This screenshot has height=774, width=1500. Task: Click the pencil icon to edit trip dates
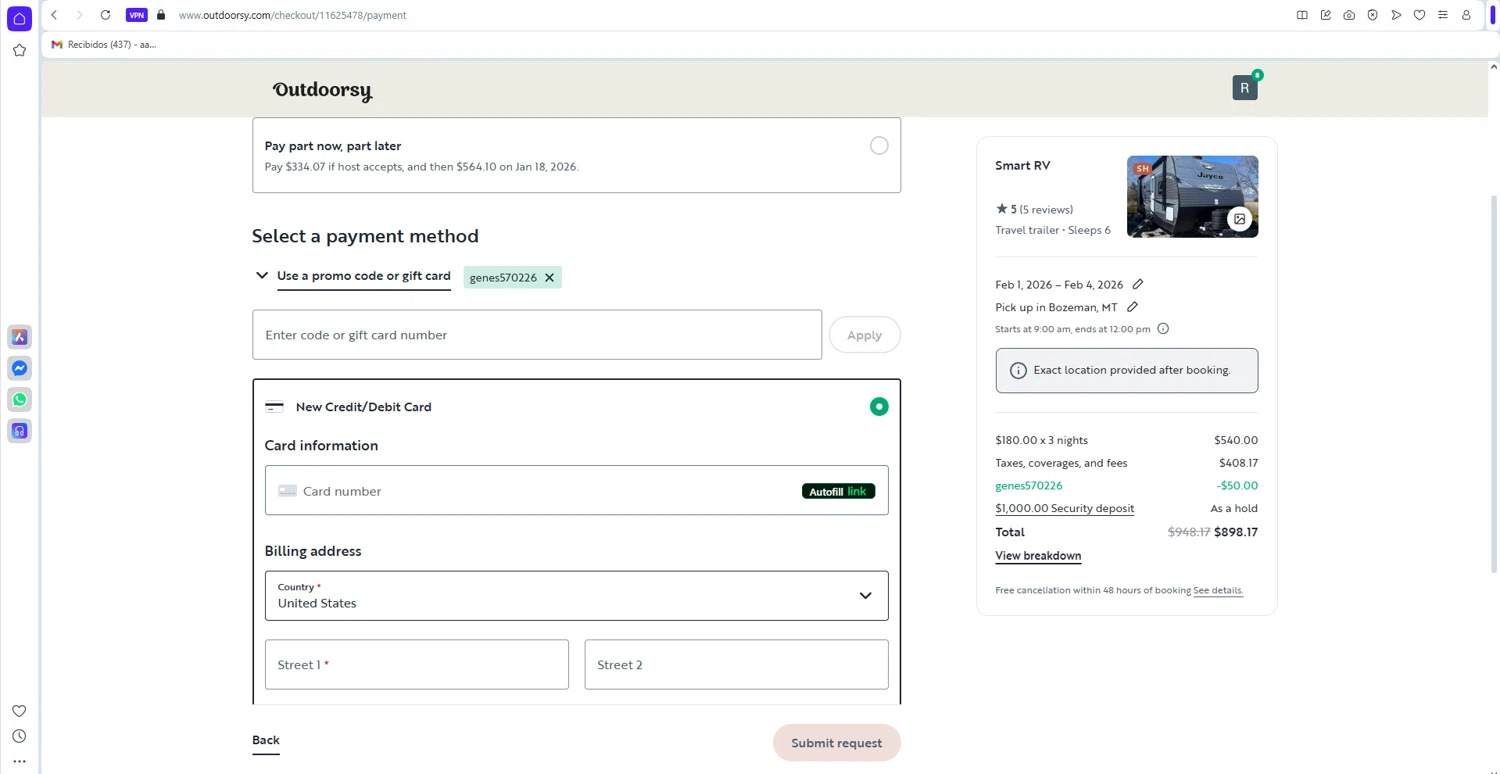1138,285
